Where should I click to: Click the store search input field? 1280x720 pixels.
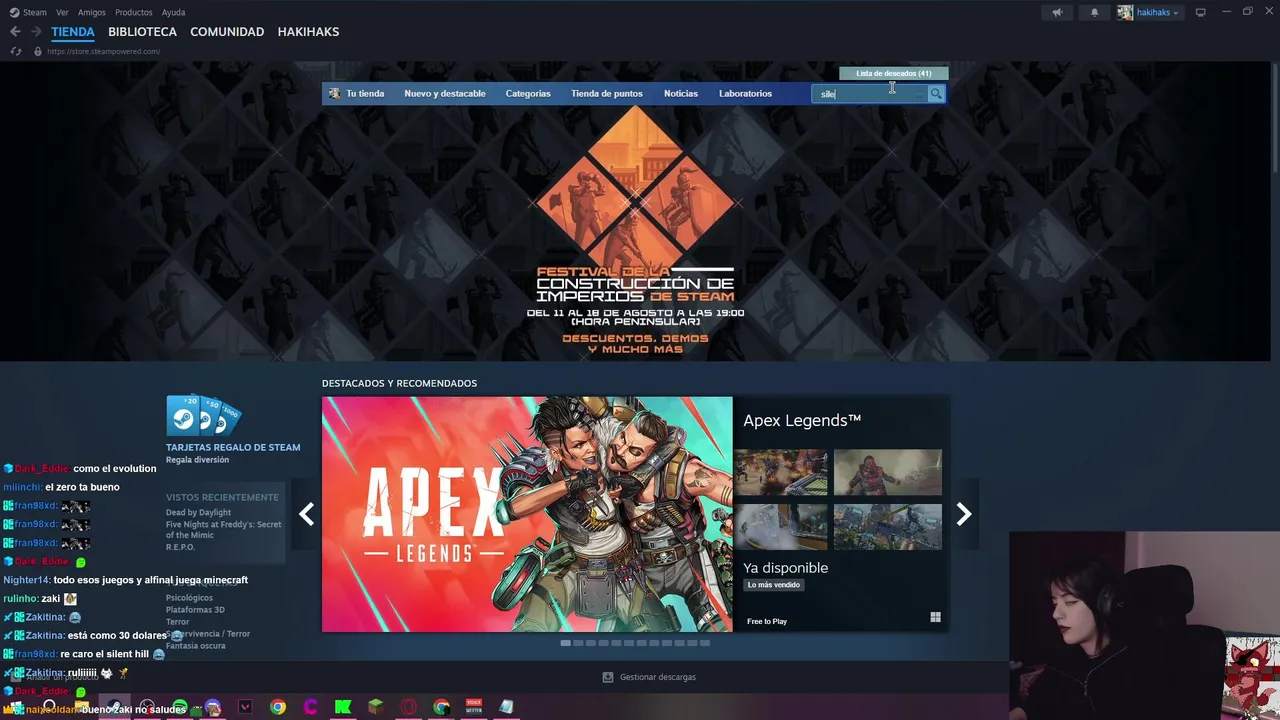[870, 94]
